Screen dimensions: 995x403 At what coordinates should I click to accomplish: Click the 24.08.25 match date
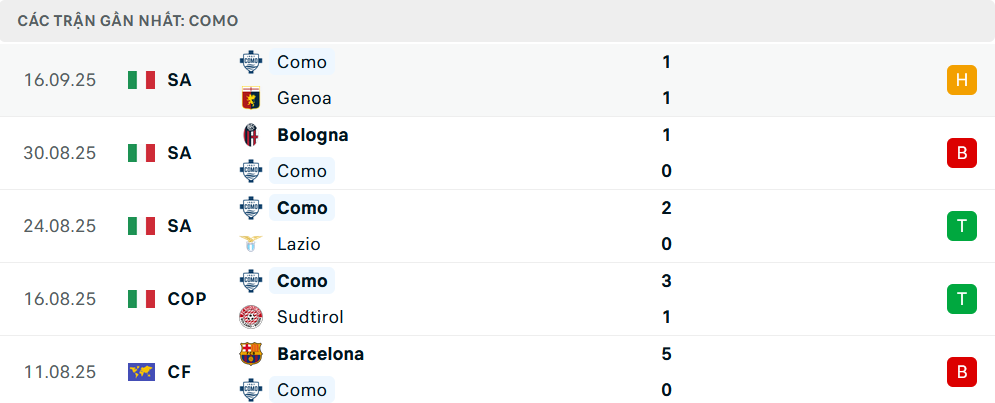coord(60,226)
